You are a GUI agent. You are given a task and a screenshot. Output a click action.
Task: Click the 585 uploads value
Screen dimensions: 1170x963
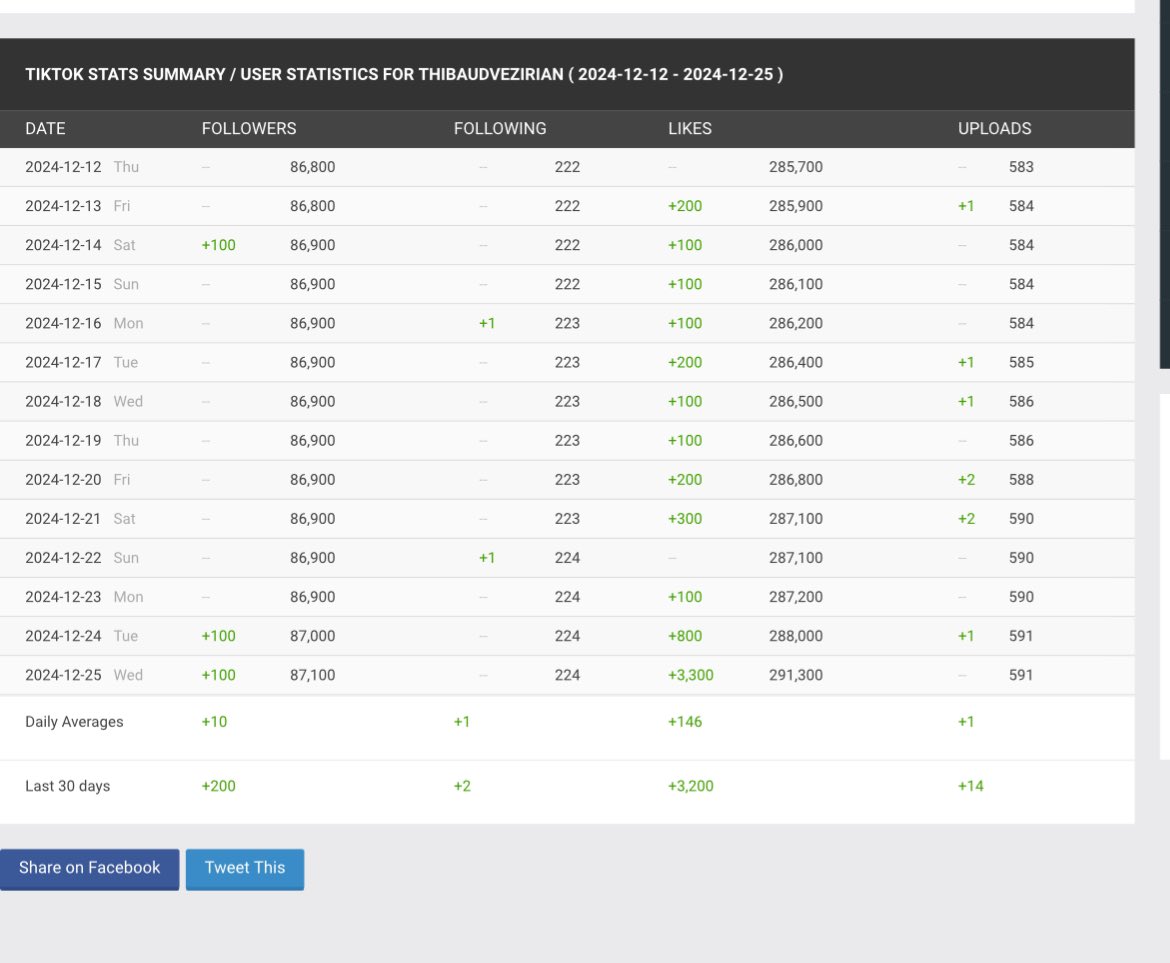(1021, 363)
